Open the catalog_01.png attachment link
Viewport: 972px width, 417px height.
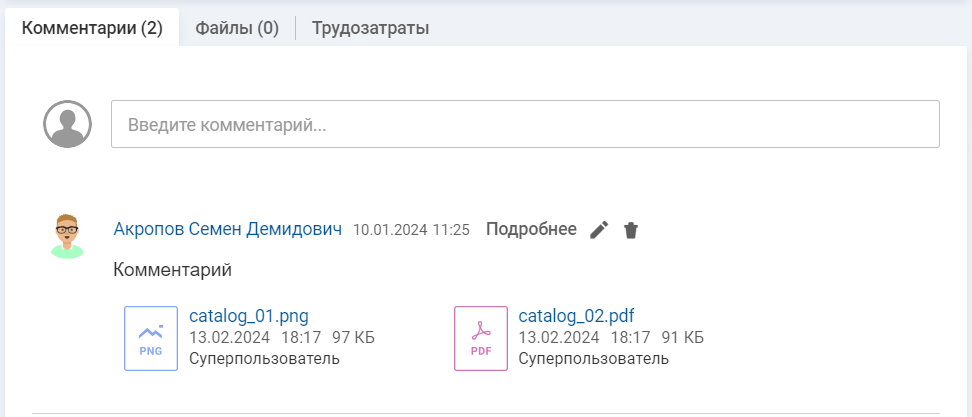(249, 317)
